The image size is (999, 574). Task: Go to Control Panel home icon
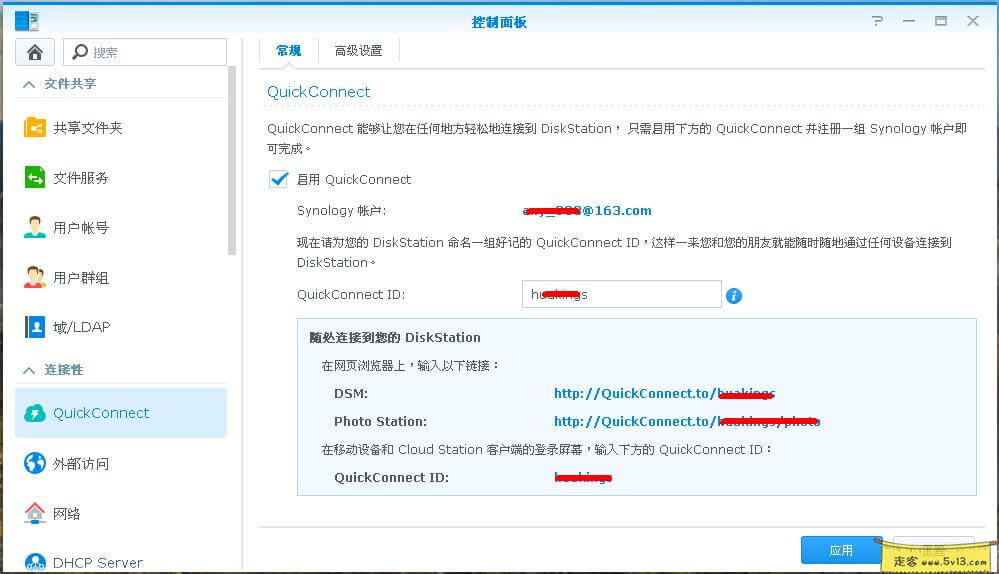point(35,52)
